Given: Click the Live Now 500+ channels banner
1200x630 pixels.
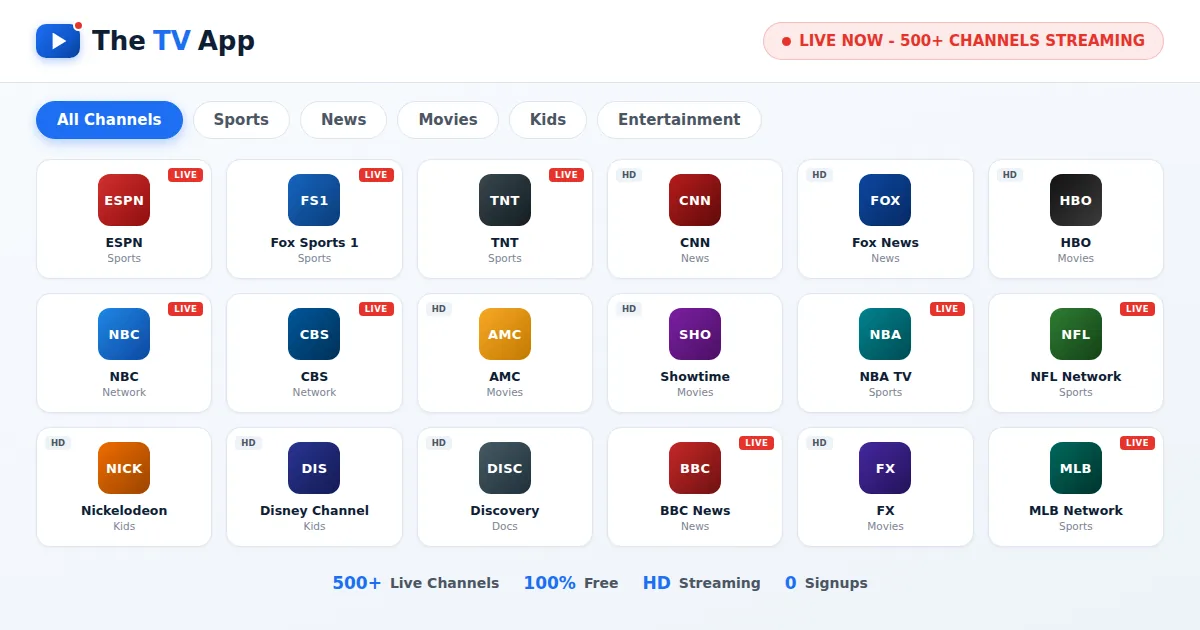Looking at the screenshot, I should pos(963,41).
